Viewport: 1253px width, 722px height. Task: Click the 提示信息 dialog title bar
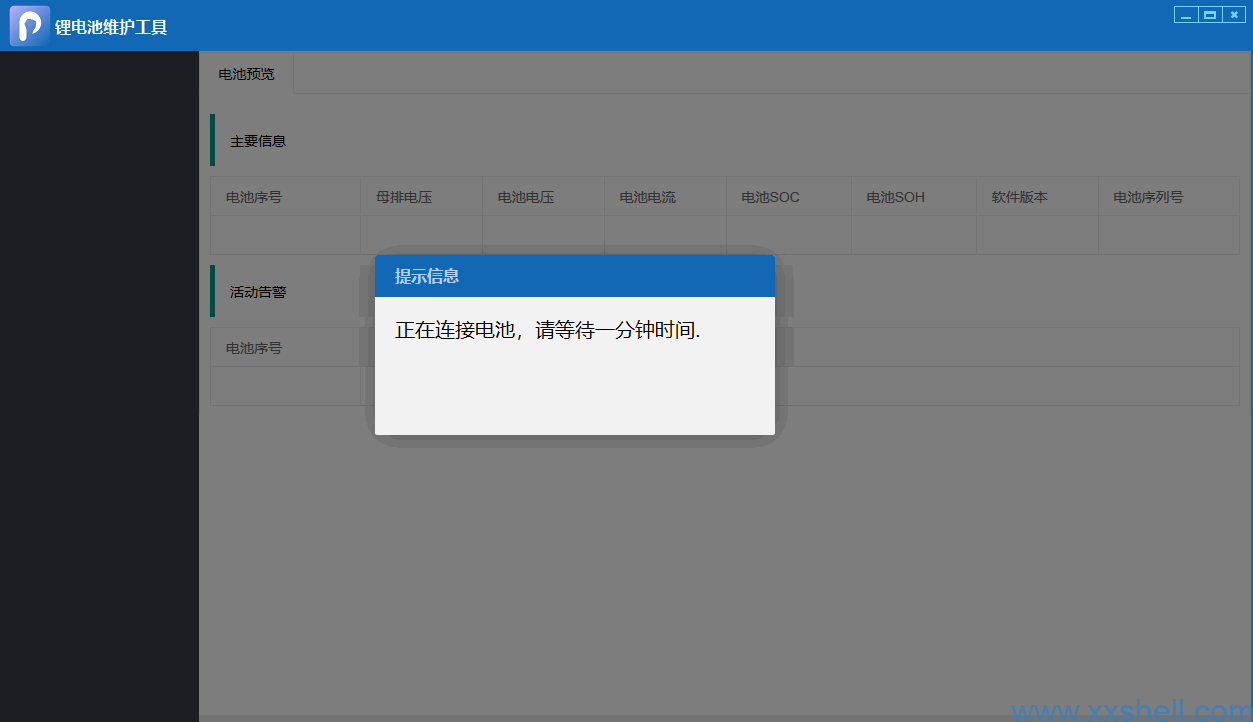(x=574, y=276)
